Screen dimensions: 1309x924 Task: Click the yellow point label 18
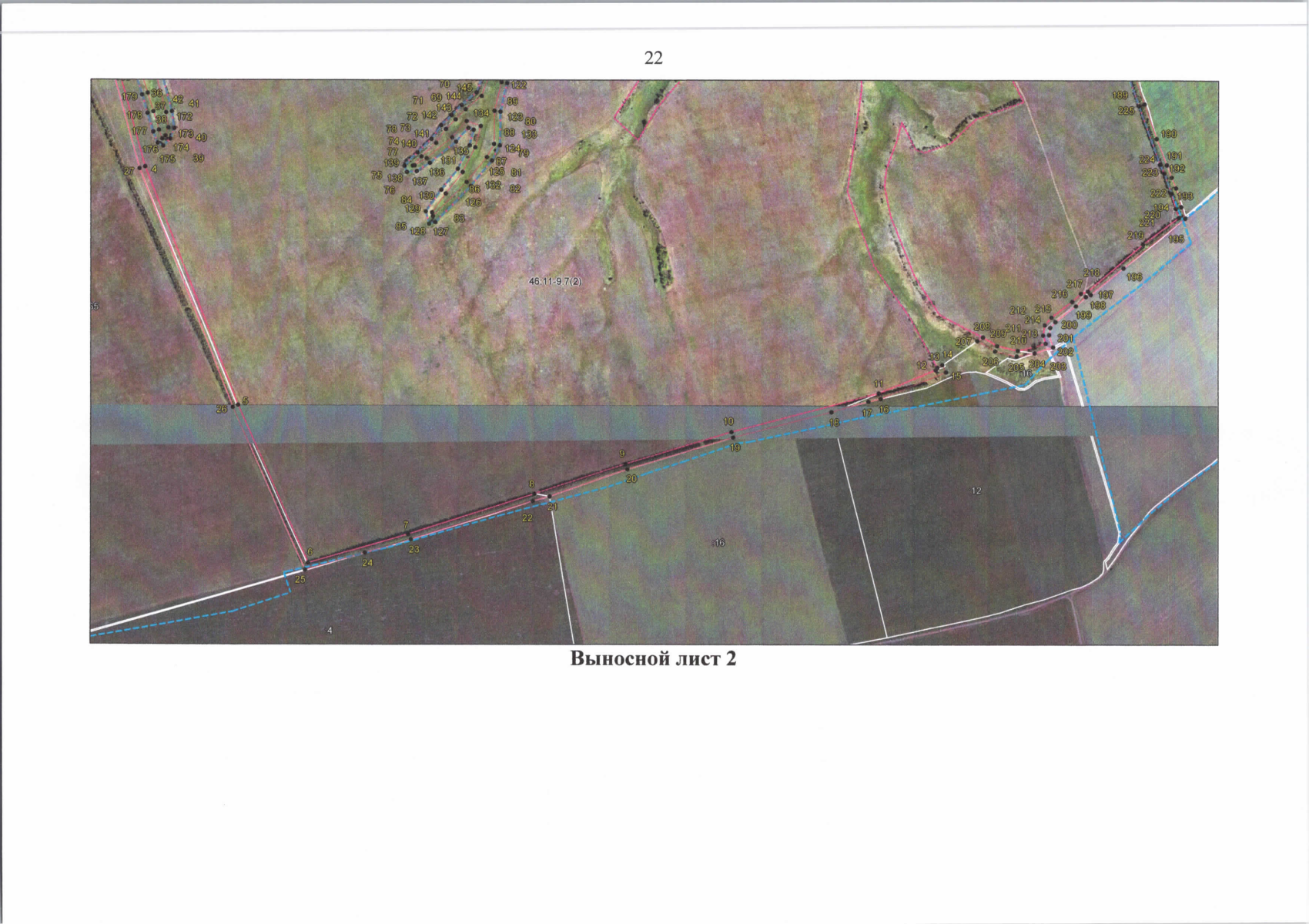point(834,423)
